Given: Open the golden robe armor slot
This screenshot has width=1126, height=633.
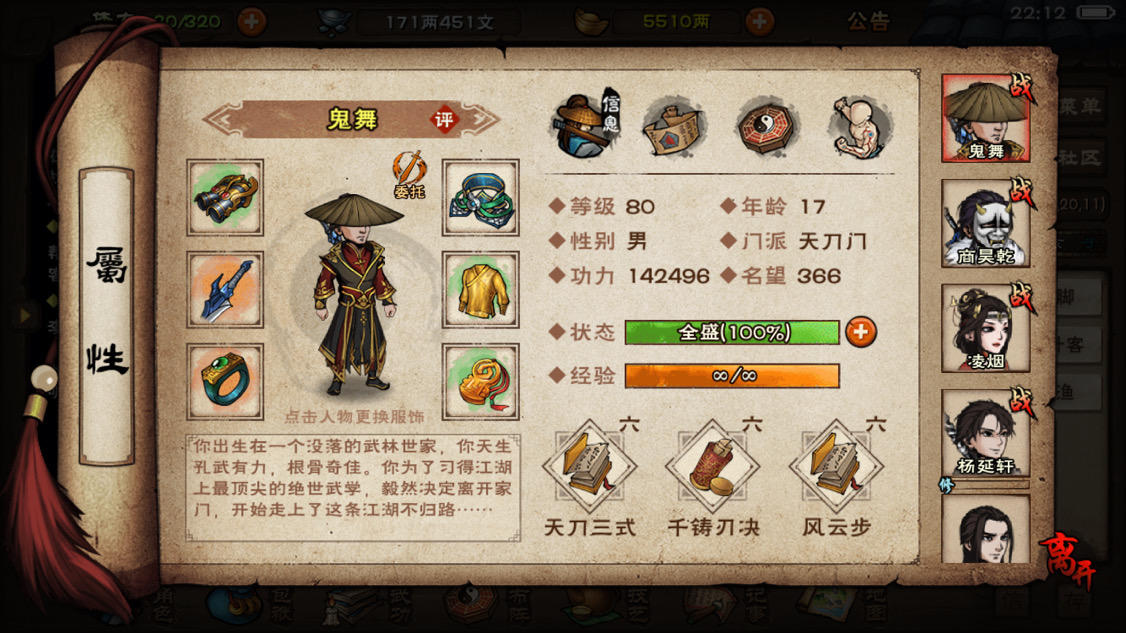Looking at the screenshot, I should (480, 290).
